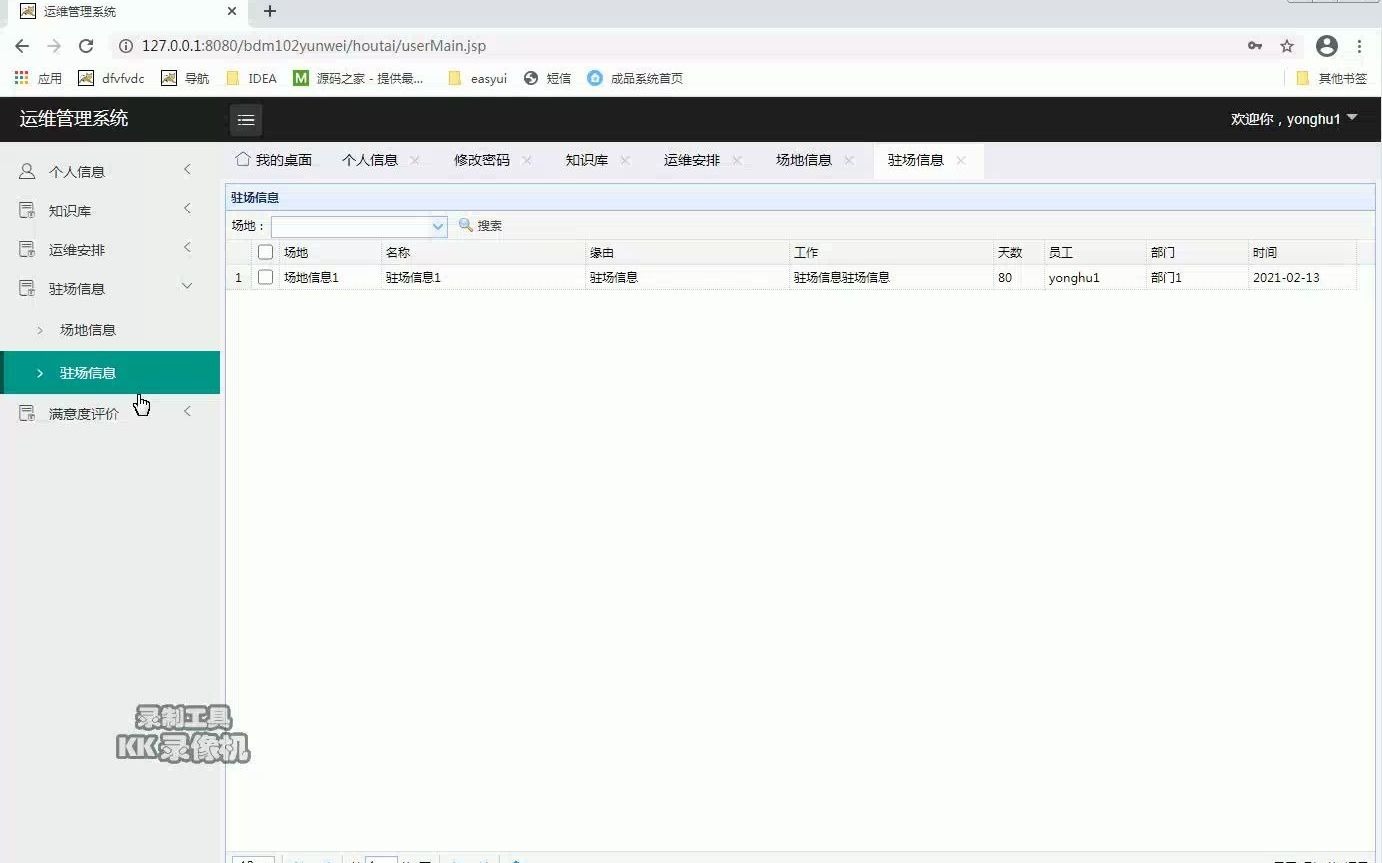Expand the 个人信息 sidebar menu
This screenshot has height=863, width=1382.
click(110, 171)
